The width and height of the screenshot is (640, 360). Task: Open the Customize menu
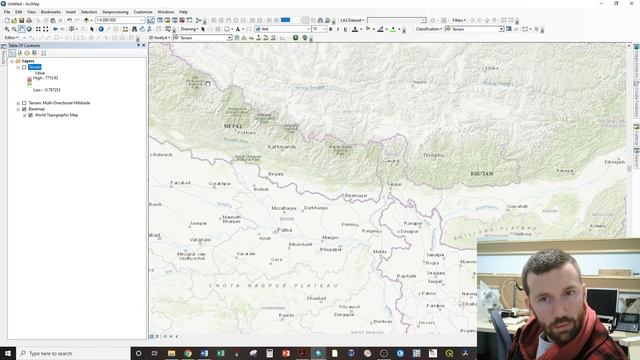143,12
